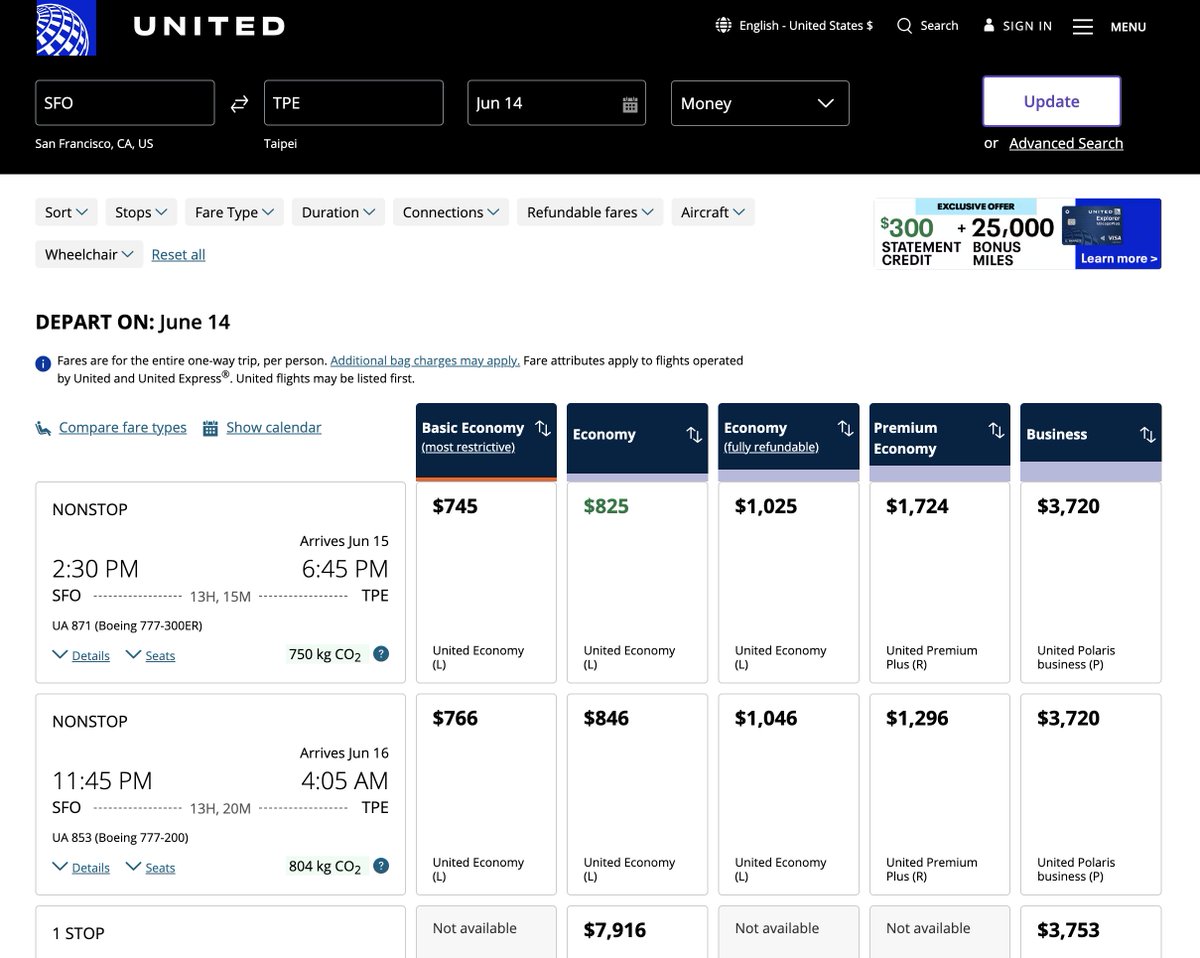The height and width of the screenshot is (958, 1200).
Task: Select $1,025 refundable Economy fare
Action: tap(788, 582)
